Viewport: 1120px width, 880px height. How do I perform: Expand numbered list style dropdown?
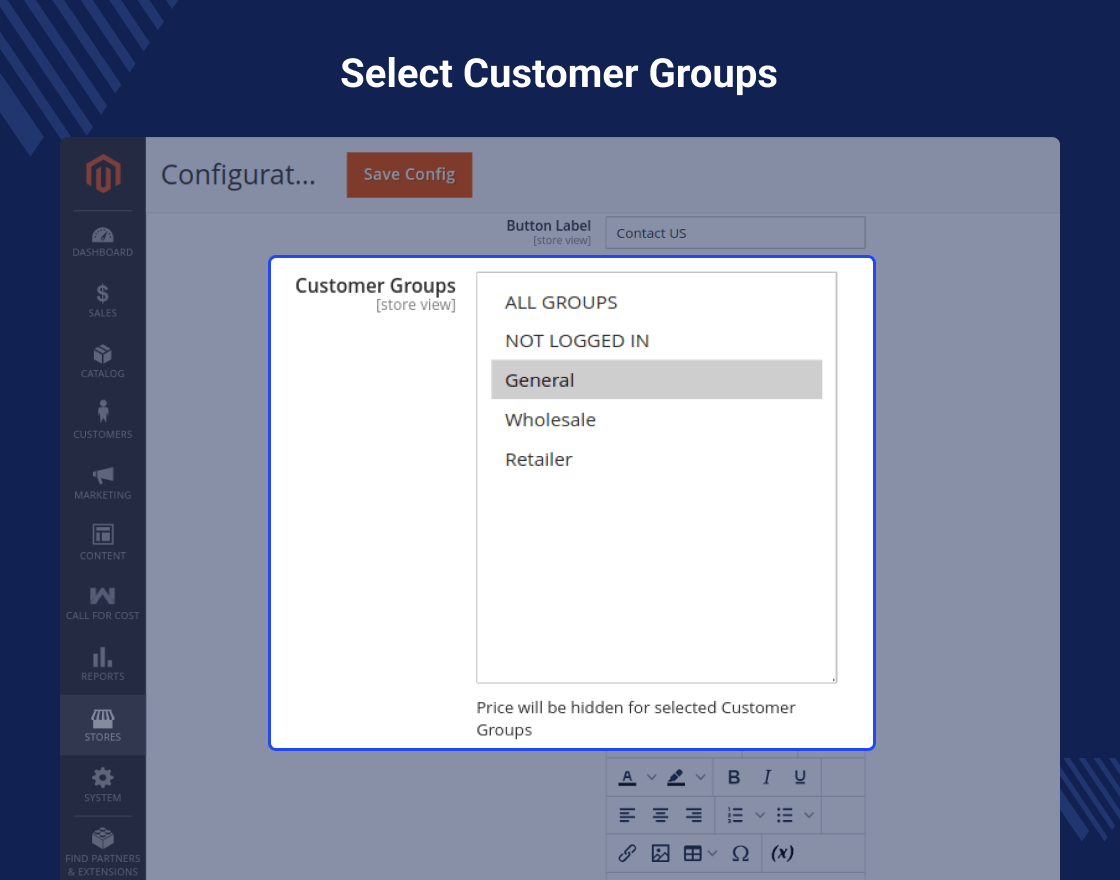(x=760, y=815)
